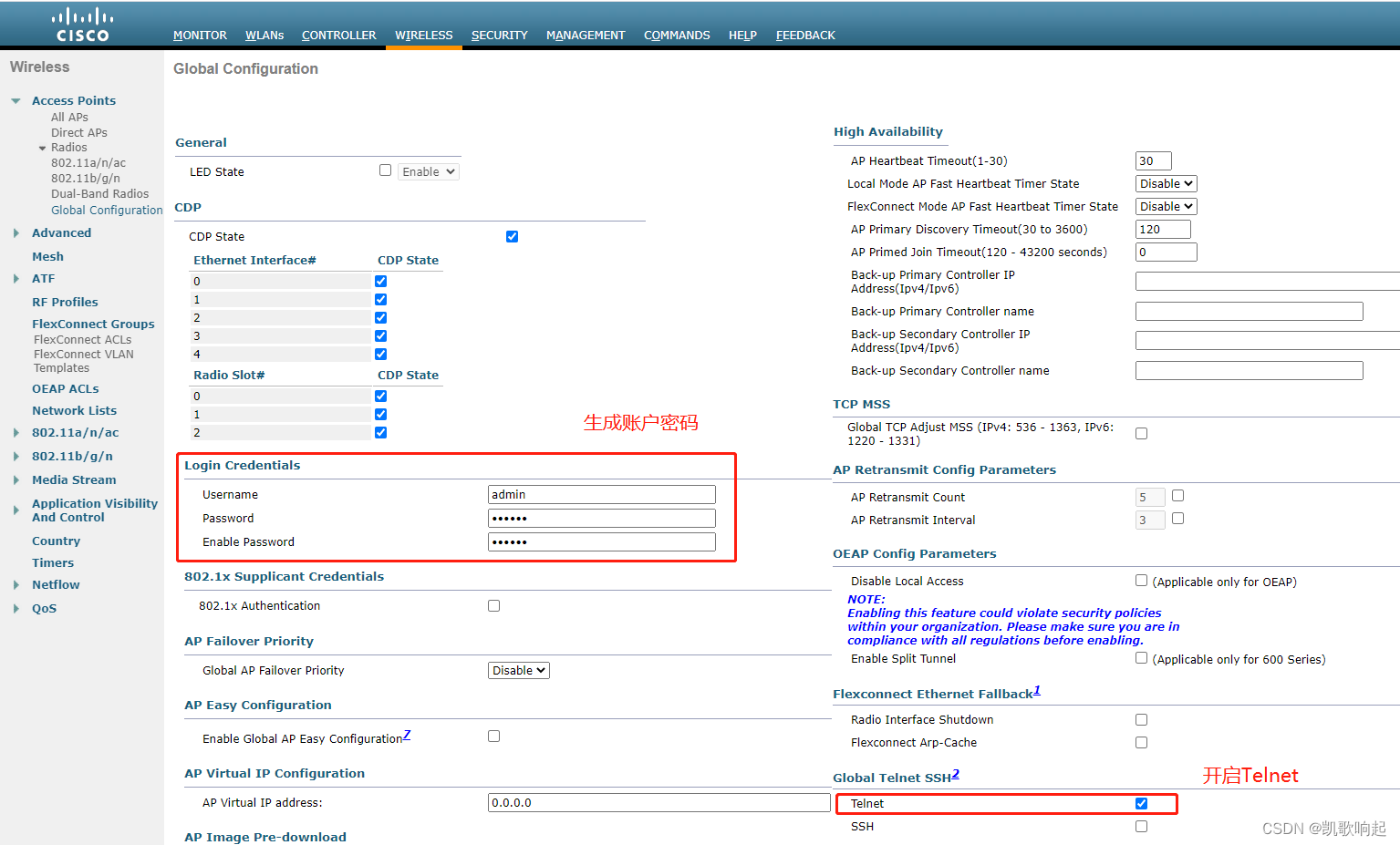The image size is (1400, 845).
Task: Open the LED State Enable dropdown
Action: tap(428, 171)
